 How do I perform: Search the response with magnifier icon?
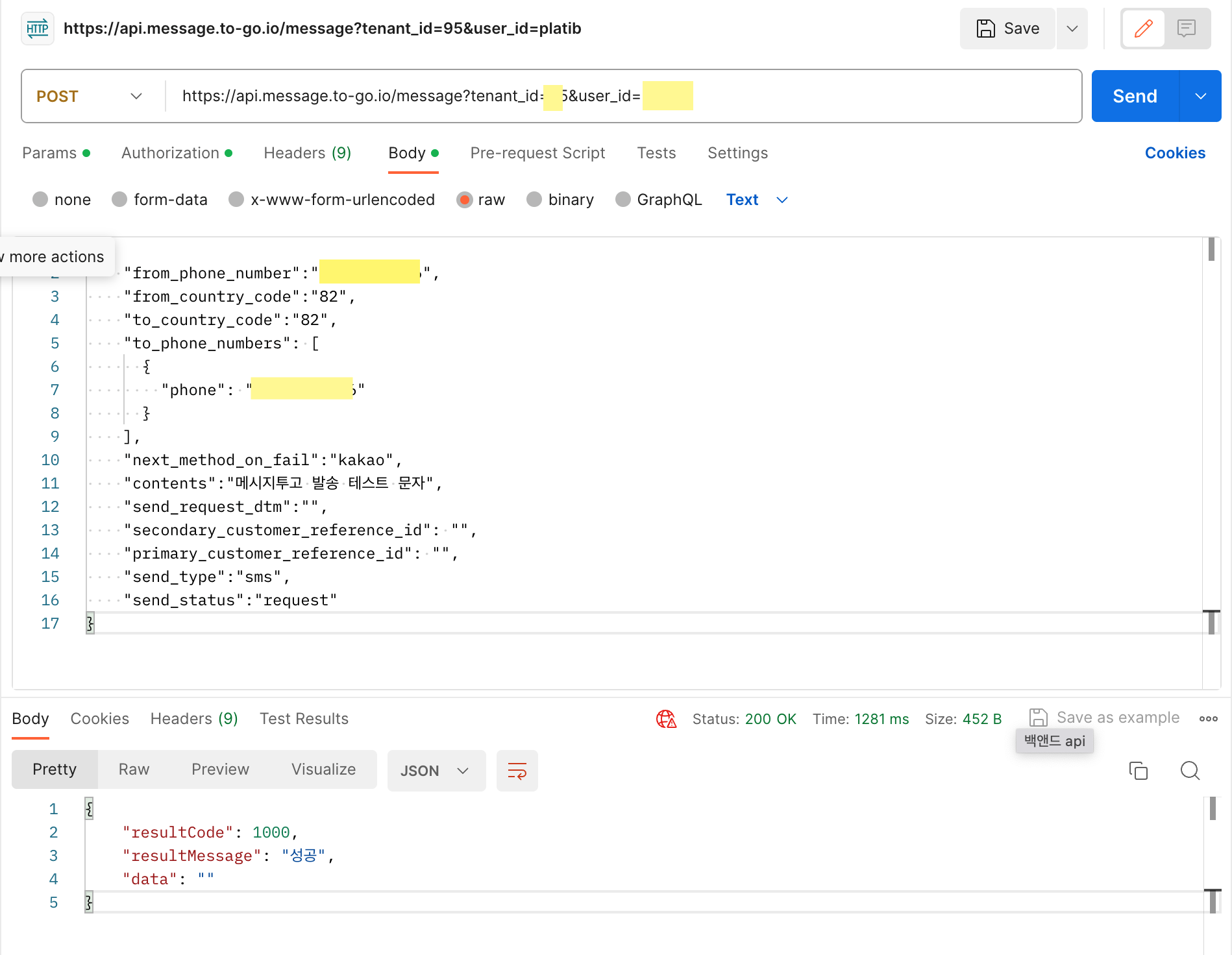(1190, 771)
